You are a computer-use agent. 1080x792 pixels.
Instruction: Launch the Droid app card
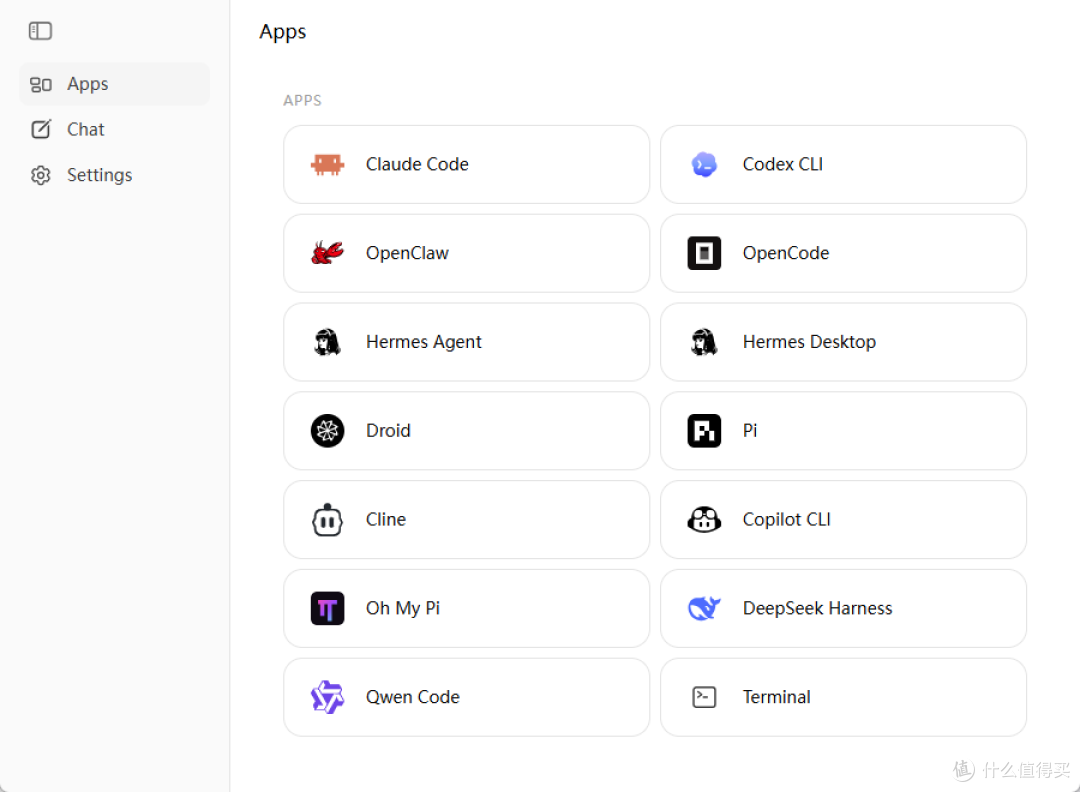(x=466, y=430)
